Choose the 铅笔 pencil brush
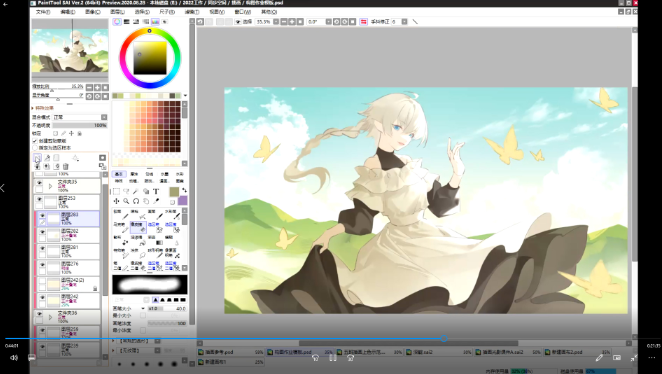 [x=121, y=214]
